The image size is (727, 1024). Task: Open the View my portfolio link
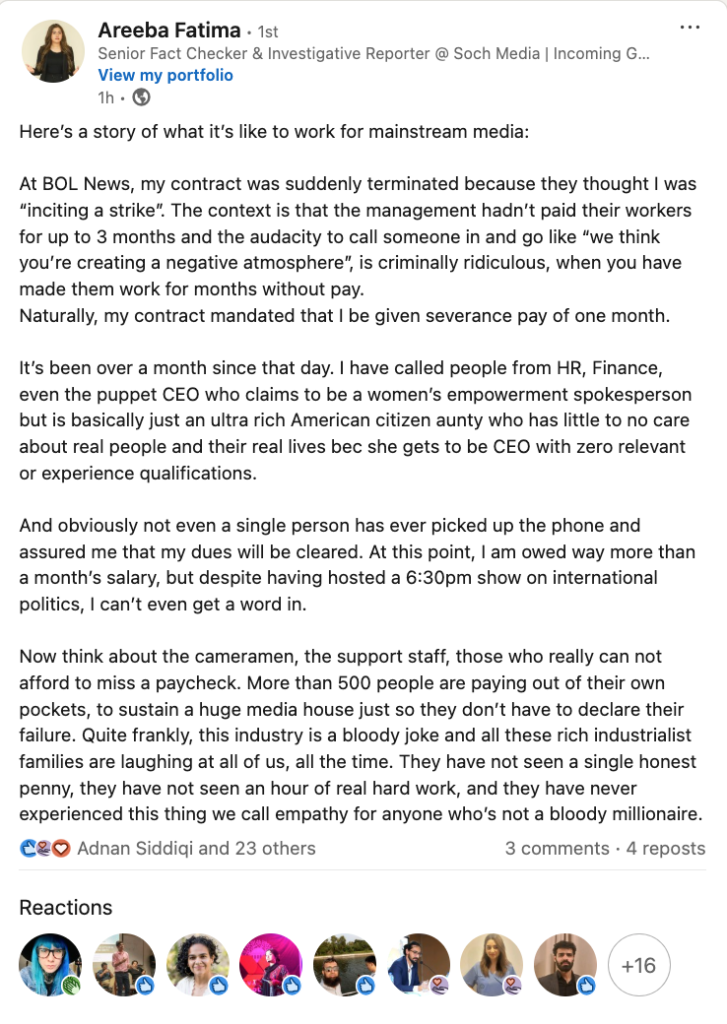(165, 75)
